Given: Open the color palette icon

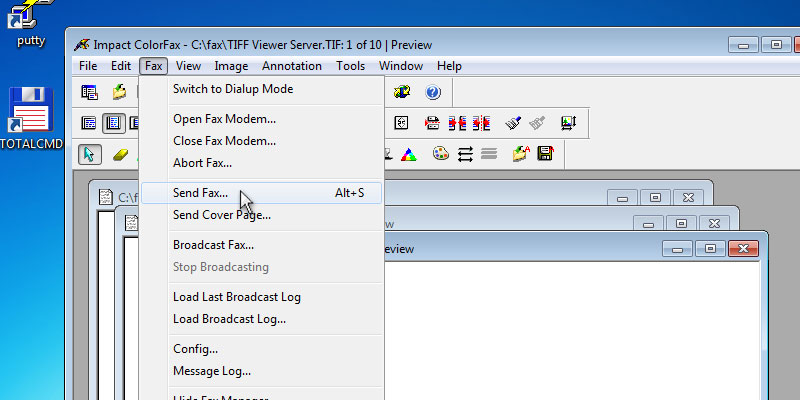Looking at the screenshot, I should tap(440, 154).
